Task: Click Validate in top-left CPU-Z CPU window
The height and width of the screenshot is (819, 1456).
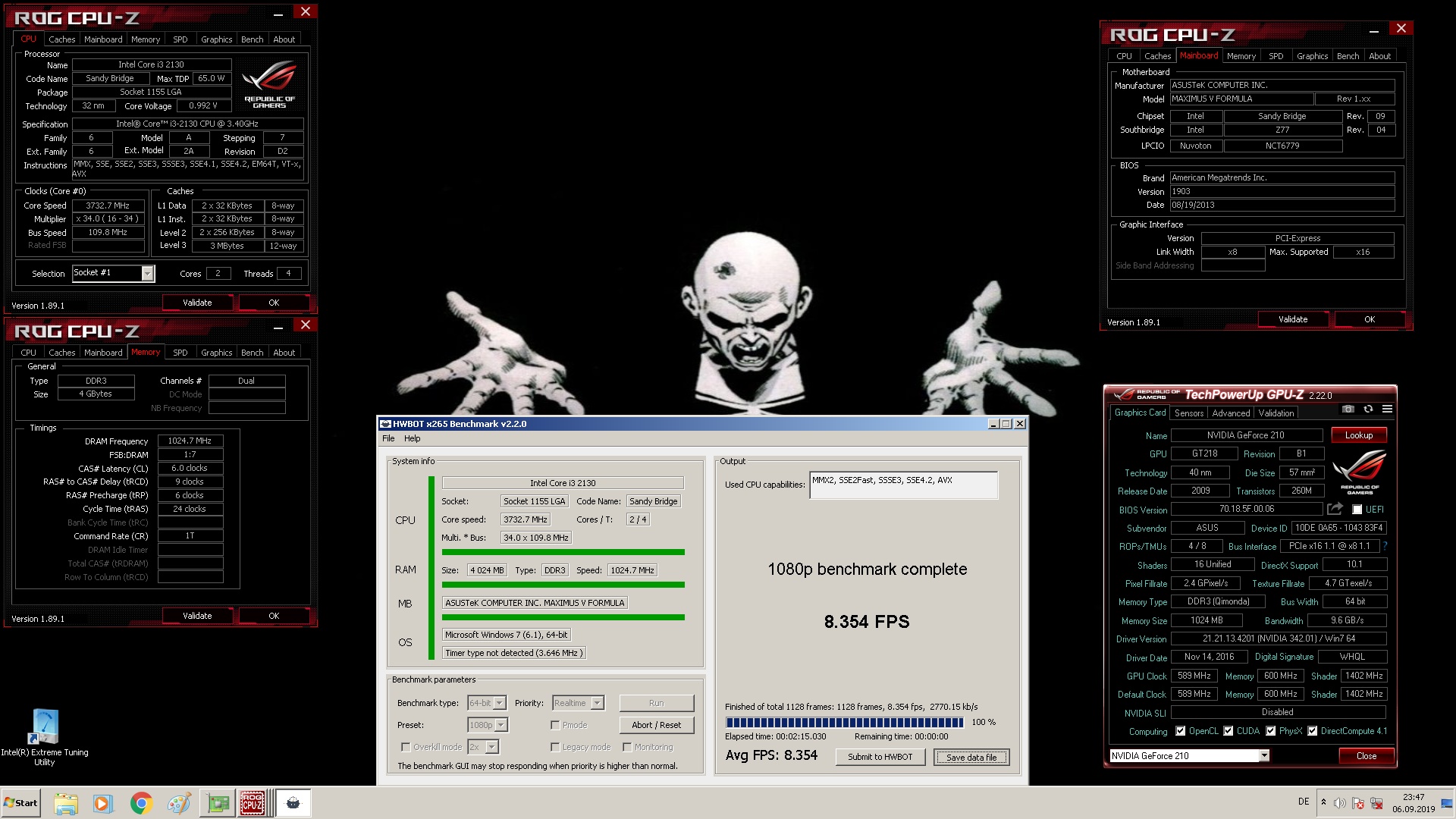Action: 197,303
